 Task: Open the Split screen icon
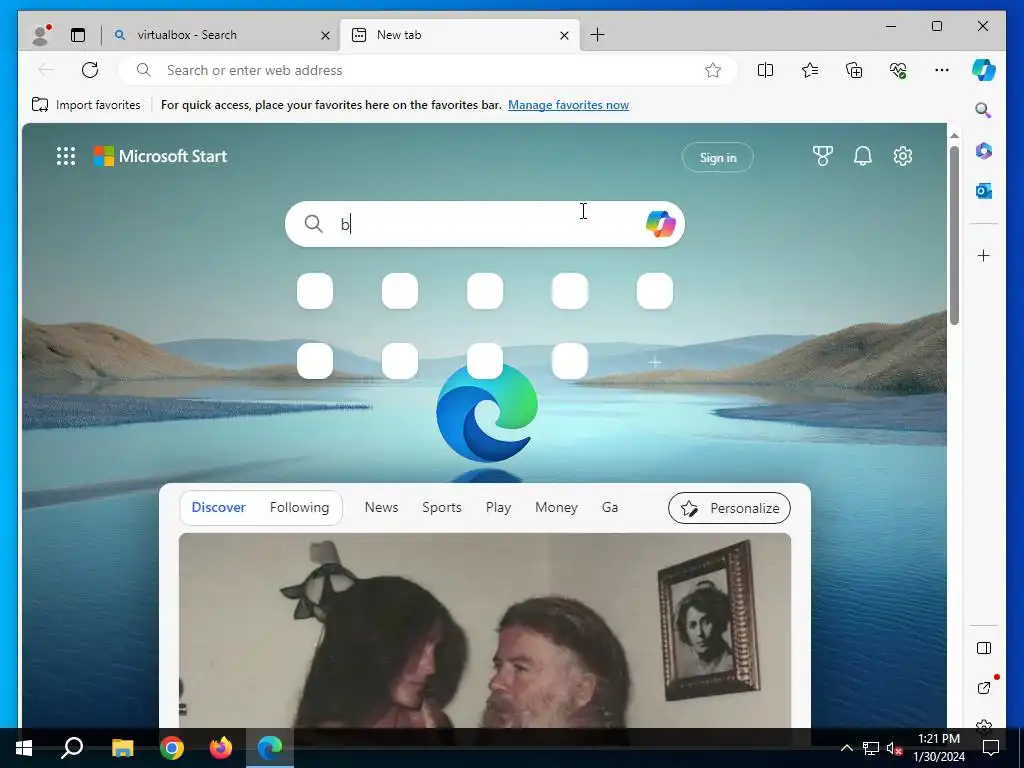(x=765, y=70)
